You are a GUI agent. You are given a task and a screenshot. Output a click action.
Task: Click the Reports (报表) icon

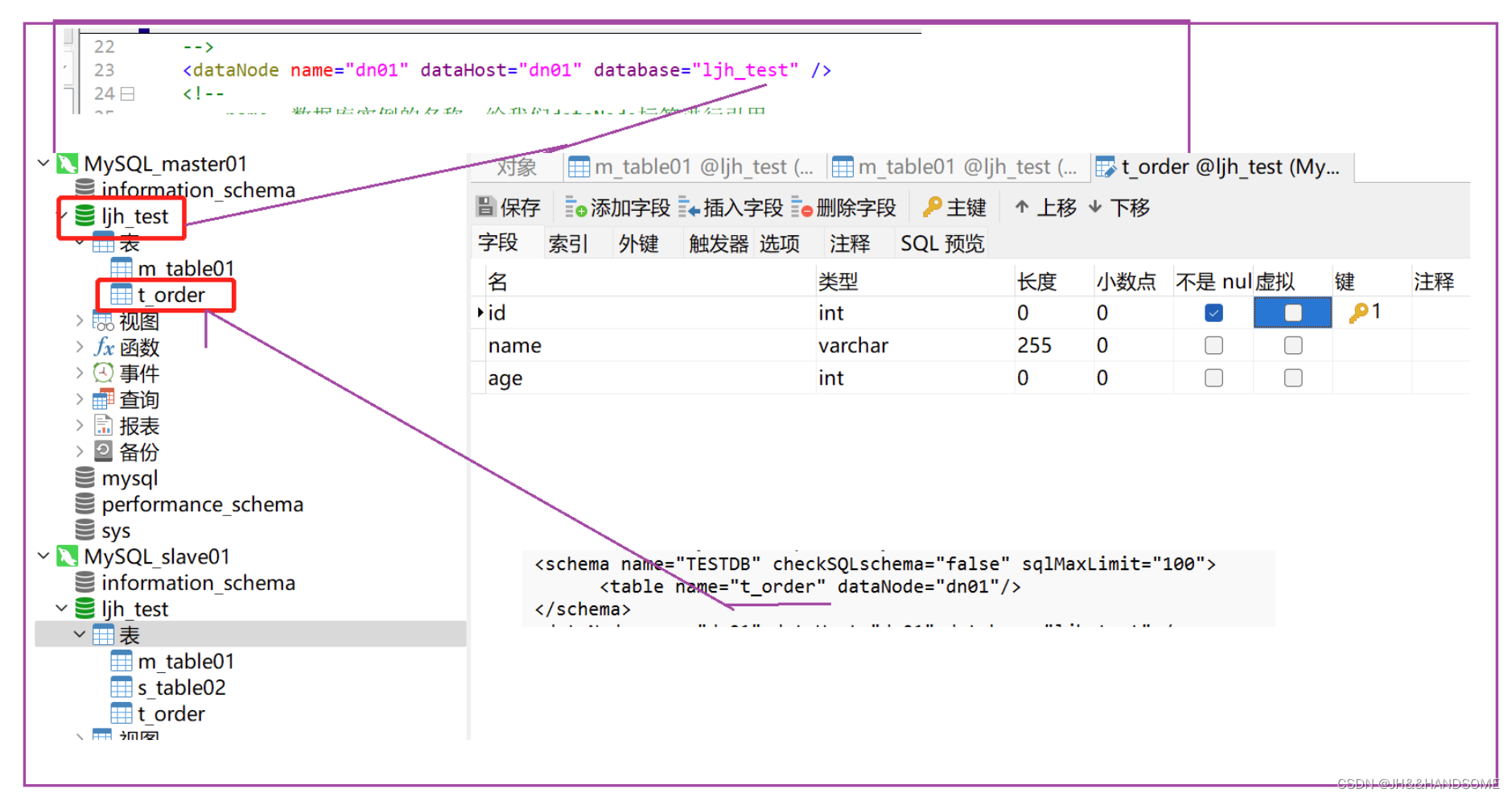tap(103, 425)
